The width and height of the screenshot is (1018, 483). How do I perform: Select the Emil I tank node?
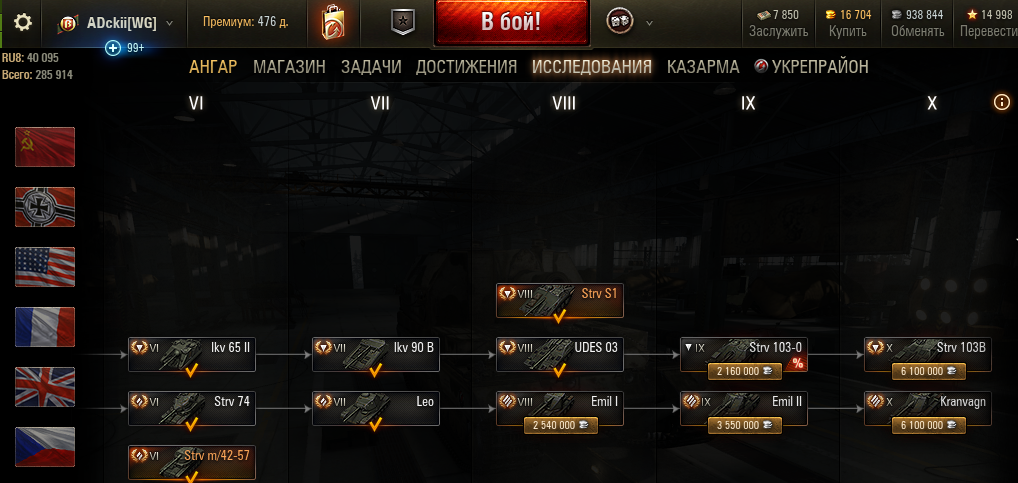tap(560, 408)
